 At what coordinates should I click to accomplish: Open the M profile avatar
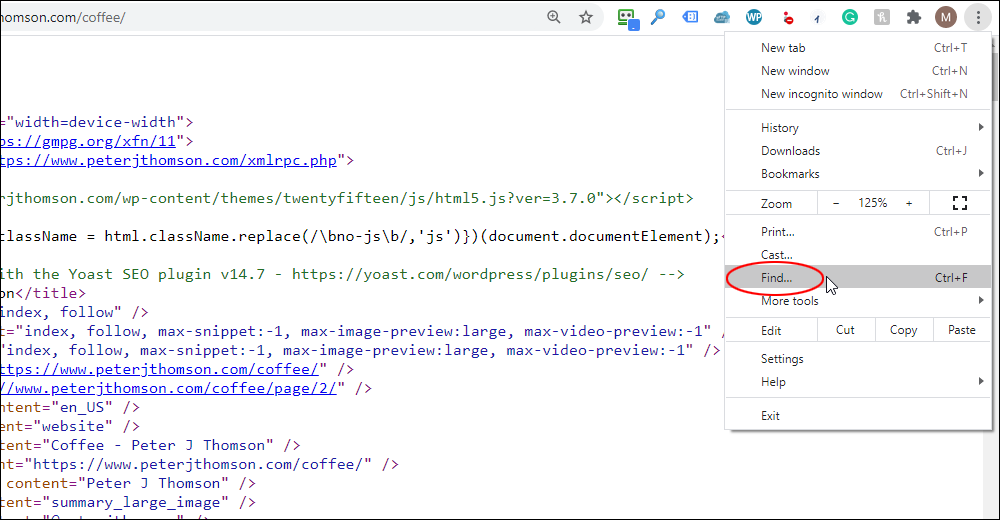946,17
